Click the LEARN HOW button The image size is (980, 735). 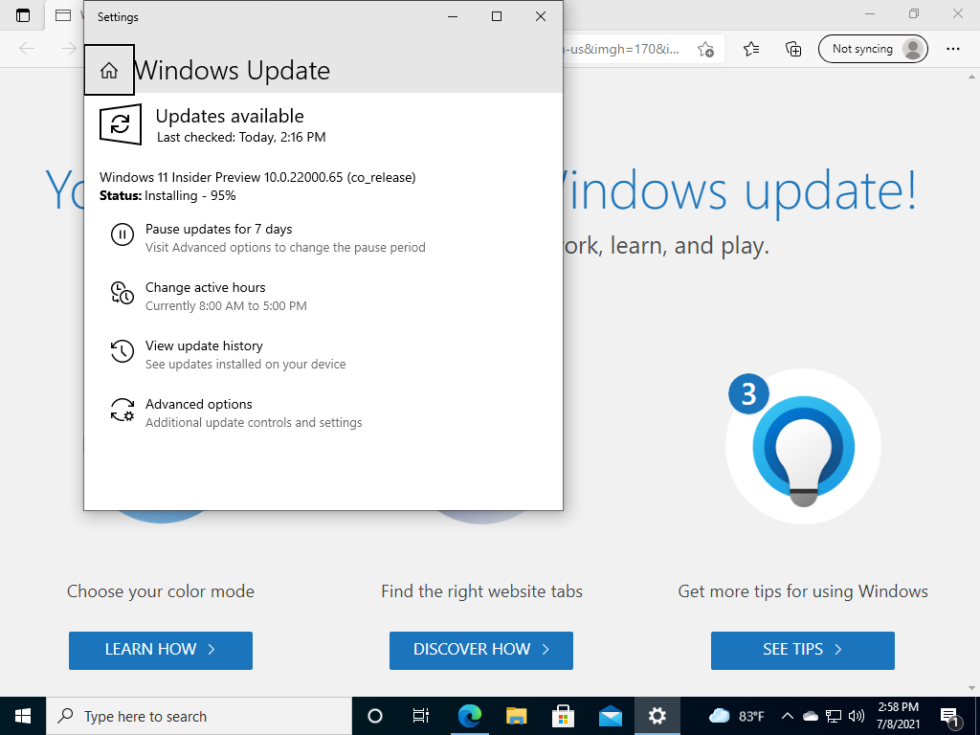(160, 650)
